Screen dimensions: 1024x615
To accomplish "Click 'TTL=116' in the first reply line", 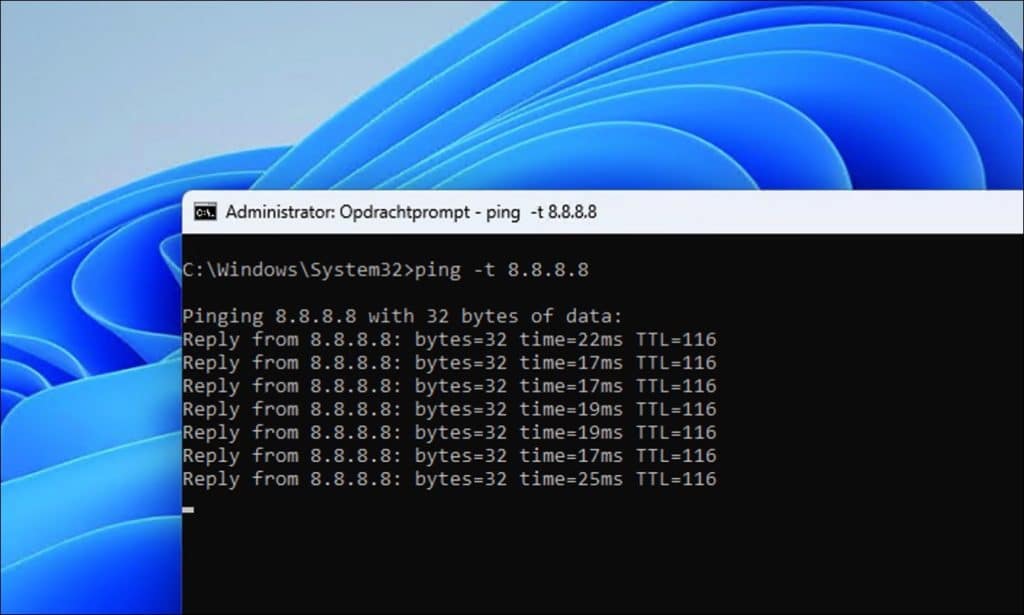I will point(677,340).
